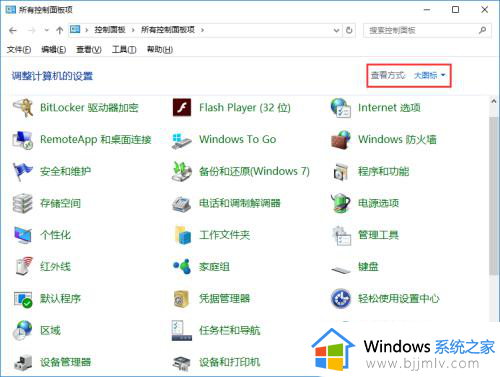Screen dimensions: 500x377
Task: Click the Windows To Go link text
Action: coord(238,139)
